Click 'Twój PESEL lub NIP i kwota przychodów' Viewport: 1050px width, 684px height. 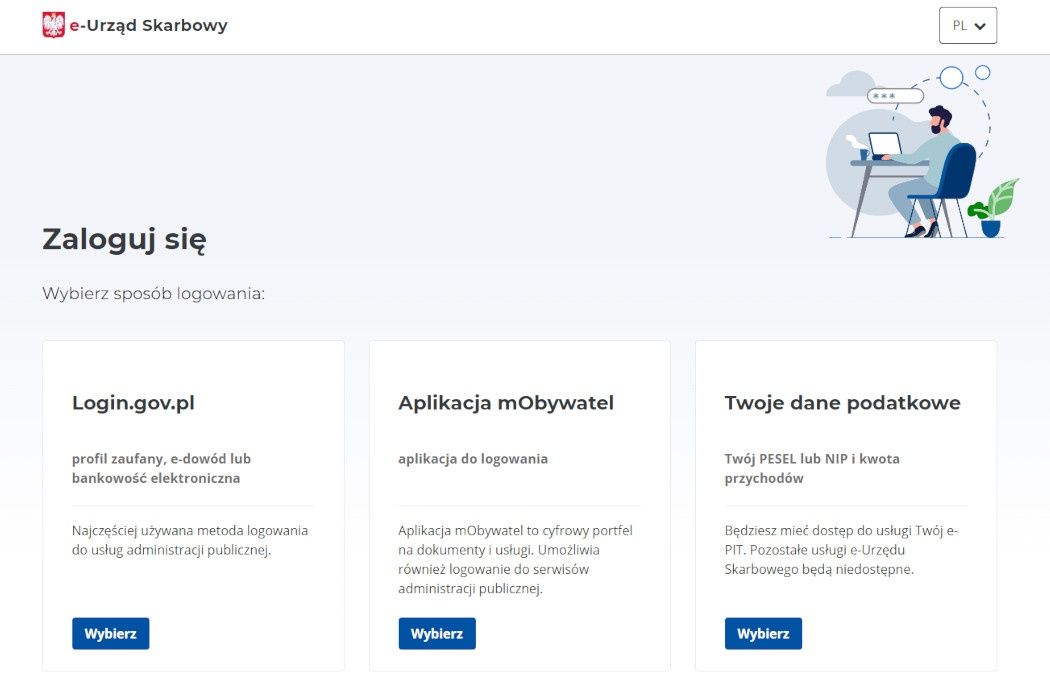tap(812, 468)
